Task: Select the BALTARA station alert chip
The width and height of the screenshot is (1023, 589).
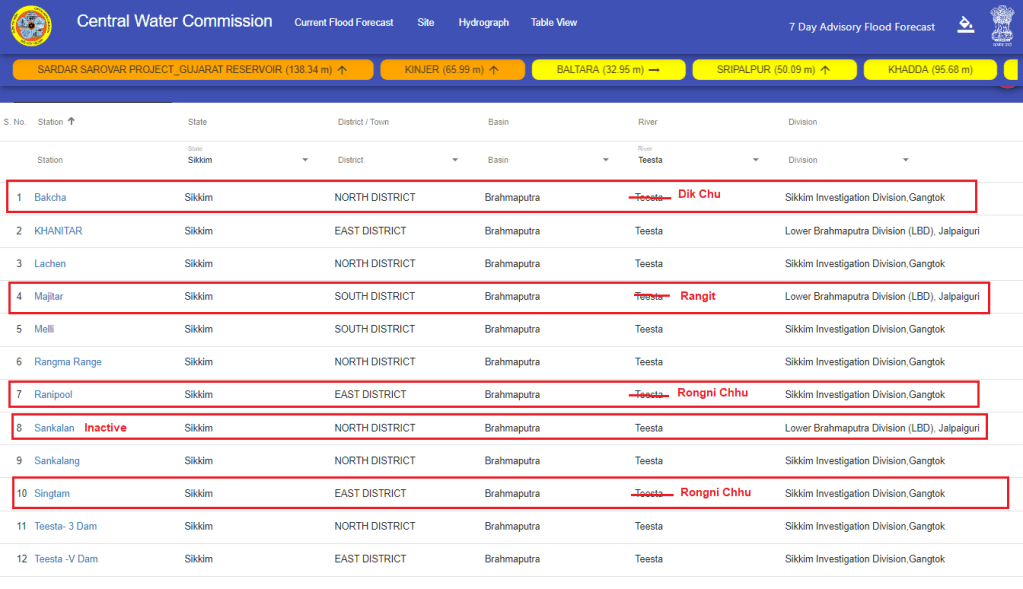Action: click(x=608, y=70)
